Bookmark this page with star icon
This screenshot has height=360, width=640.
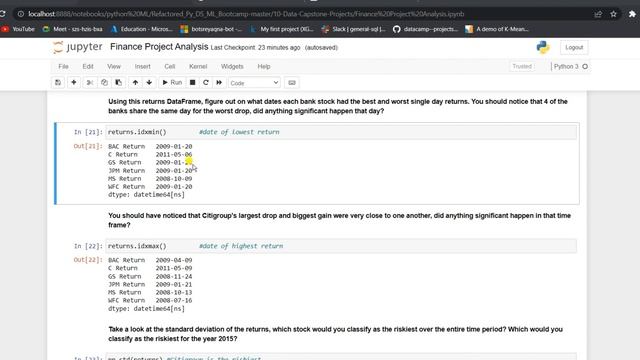[x=613, y=14]
